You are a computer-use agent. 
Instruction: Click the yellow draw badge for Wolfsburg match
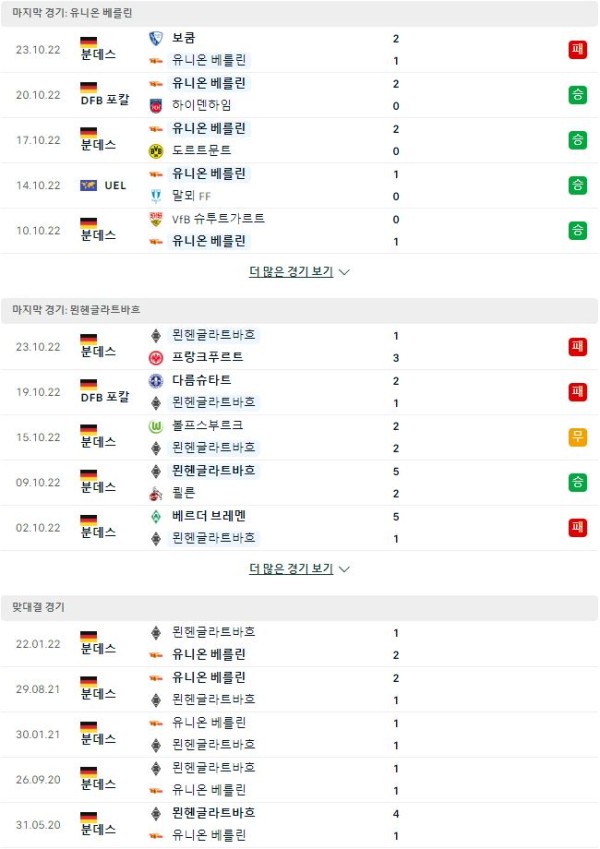pos(578,437)
